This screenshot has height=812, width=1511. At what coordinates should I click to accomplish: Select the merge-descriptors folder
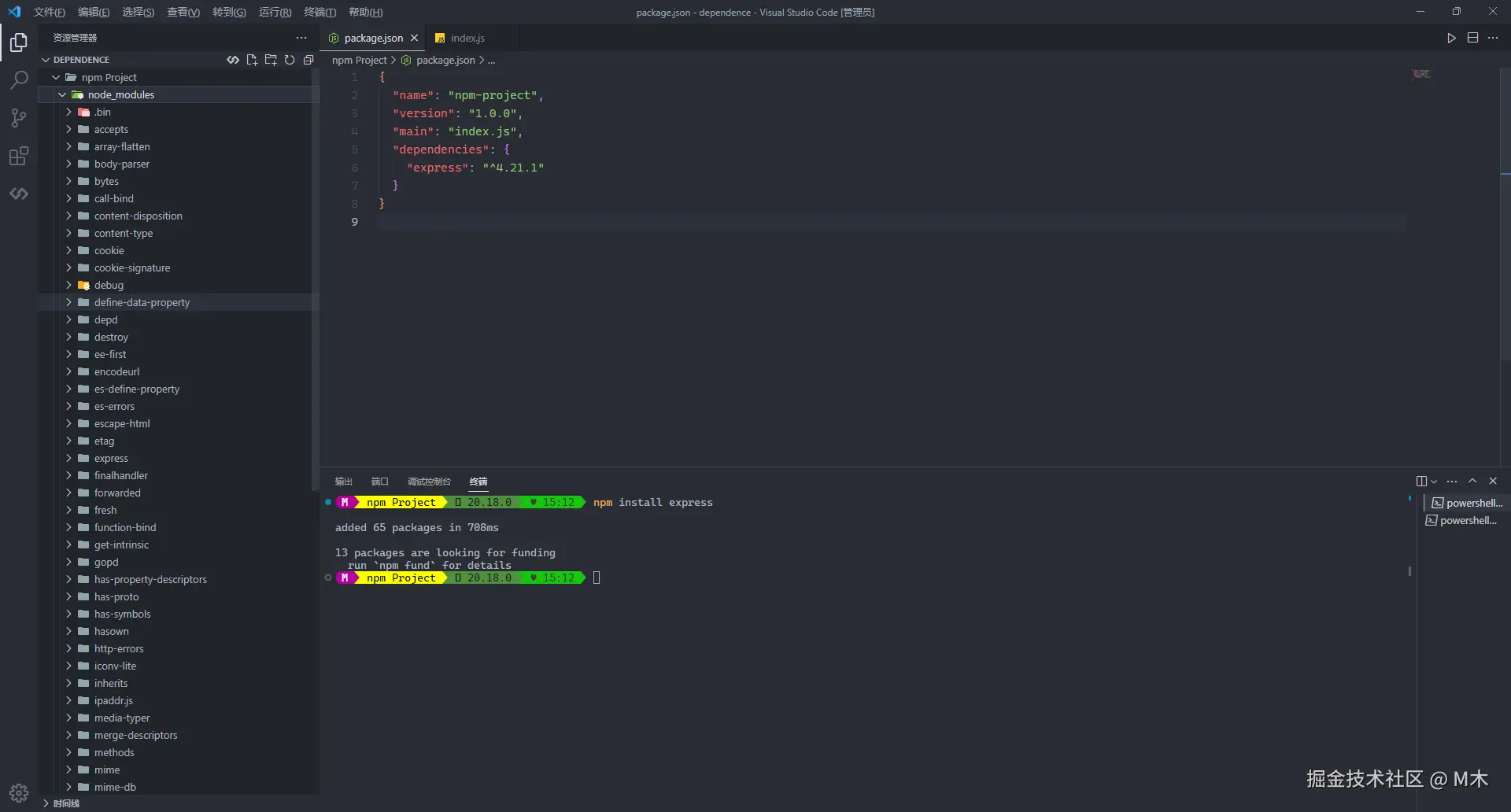click(179, 735)
